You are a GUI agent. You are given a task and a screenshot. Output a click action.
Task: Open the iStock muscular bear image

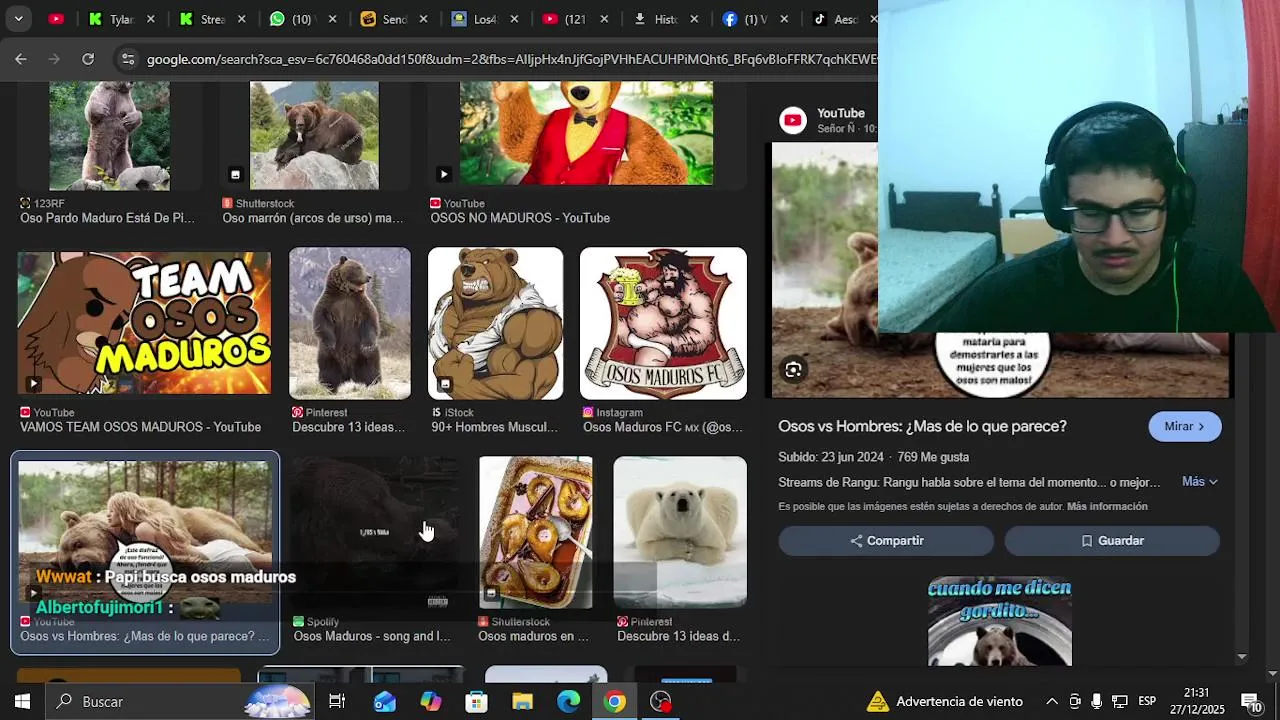[x=496, y=323]
